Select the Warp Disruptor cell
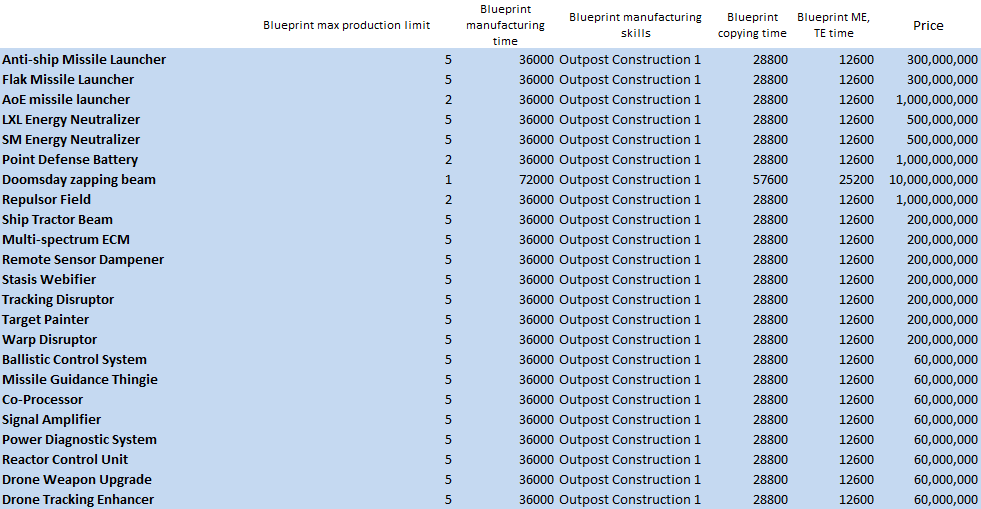The height and width of the screenshot is (509, 981). pos(49,340)
